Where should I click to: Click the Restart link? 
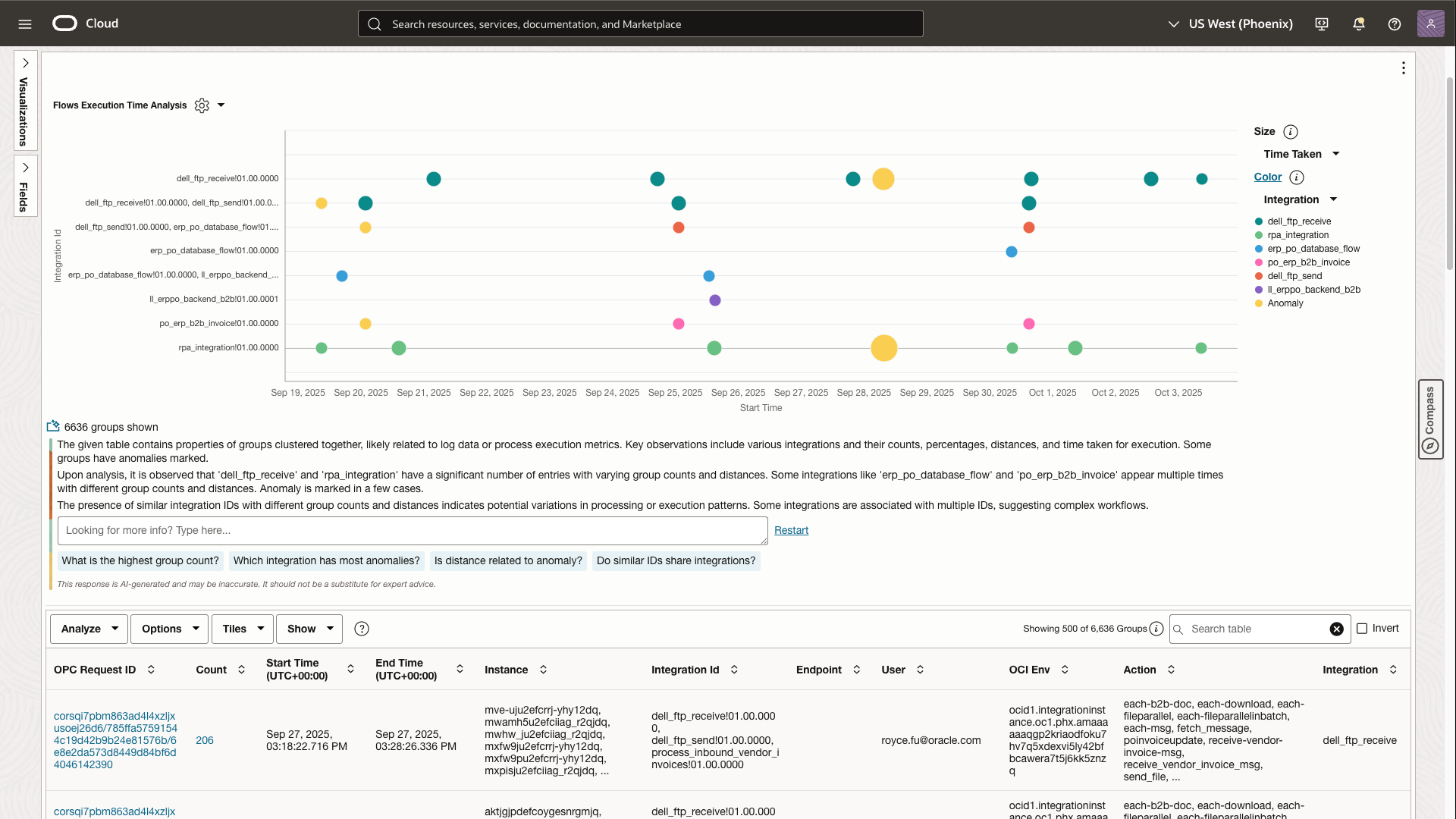791,530
